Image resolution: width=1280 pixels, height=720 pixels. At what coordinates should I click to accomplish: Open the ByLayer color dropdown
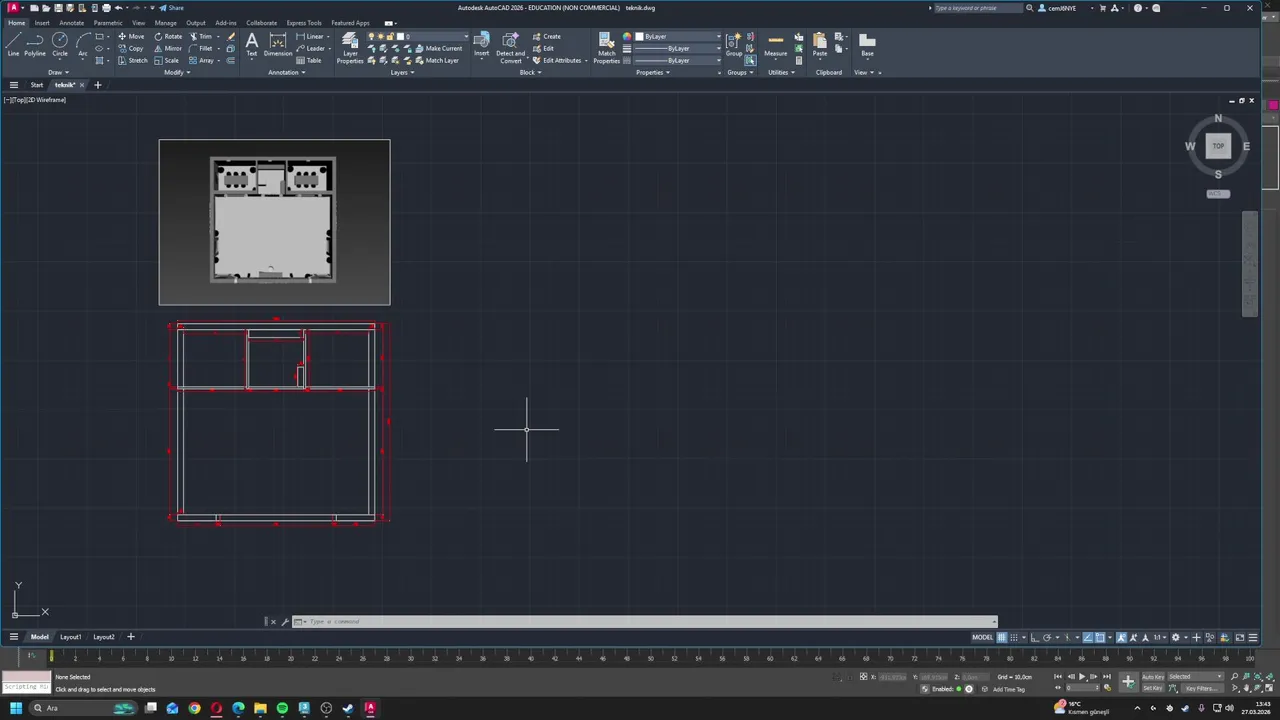tap(678, 36)
